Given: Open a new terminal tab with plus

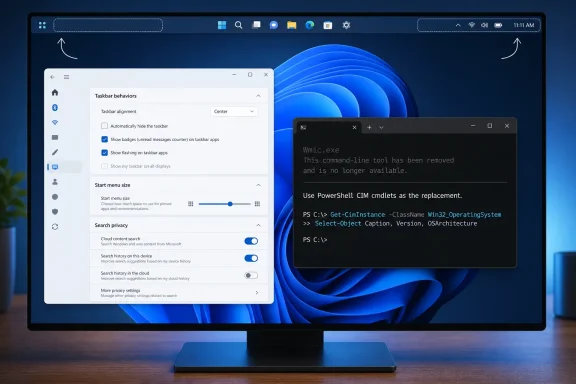Looking at the screenshot, I should [x=369, y=128].
